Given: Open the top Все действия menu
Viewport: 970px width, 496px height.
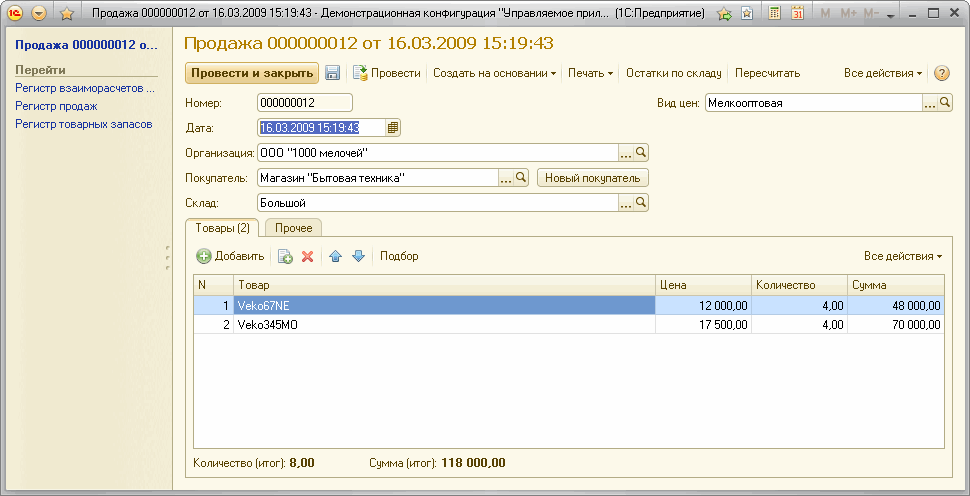Looking at the screenshot, I should coord(883,73).
